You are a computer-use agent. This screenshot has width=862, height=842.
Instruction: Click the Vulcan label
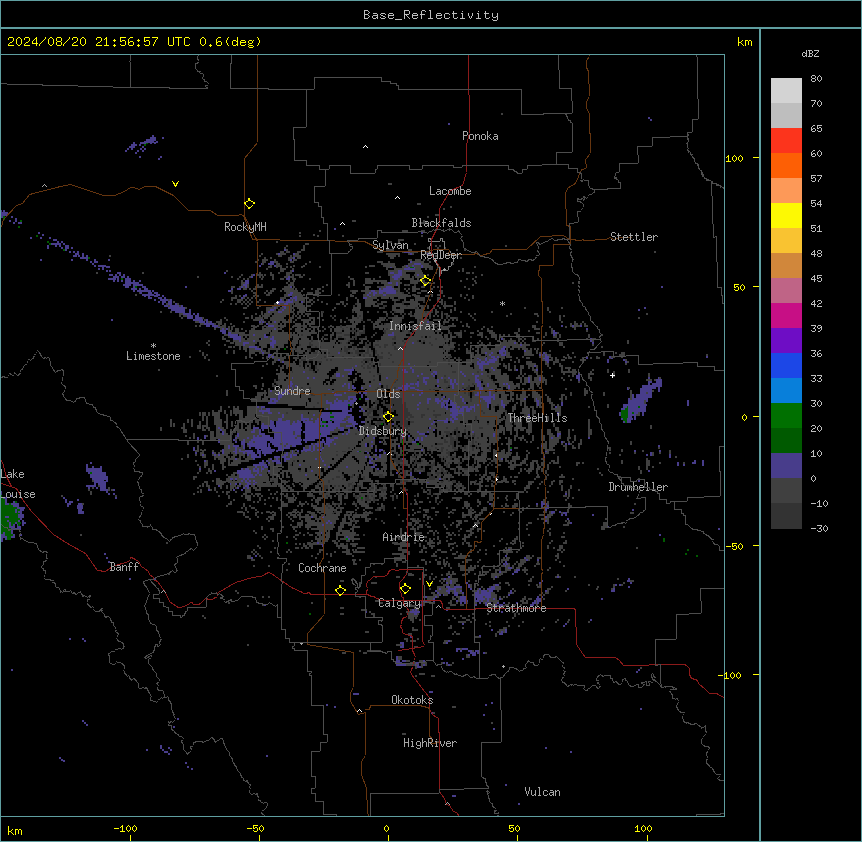(x=543, y=792)
